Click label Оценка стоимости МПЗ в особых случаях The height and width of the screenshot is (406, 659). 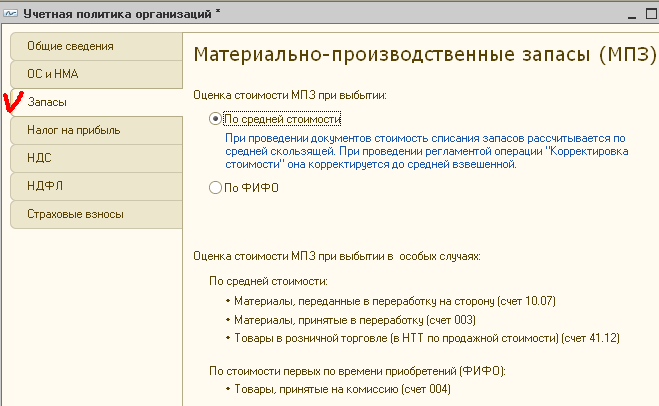(x=337, y=256)
